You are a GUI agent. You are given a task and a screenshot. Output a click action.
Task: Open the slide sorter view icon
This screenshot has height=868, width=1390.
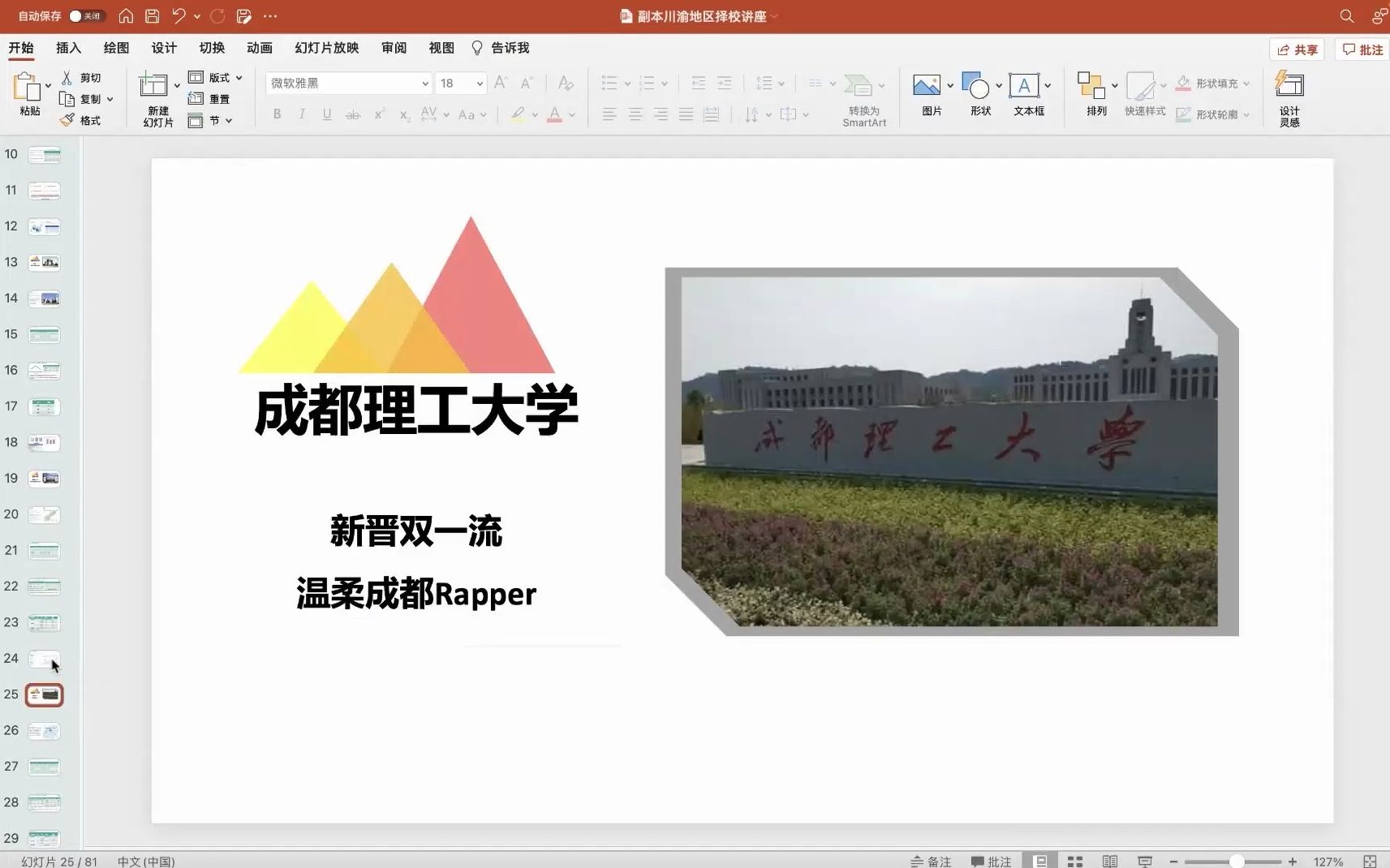(x=1075, y=862)
